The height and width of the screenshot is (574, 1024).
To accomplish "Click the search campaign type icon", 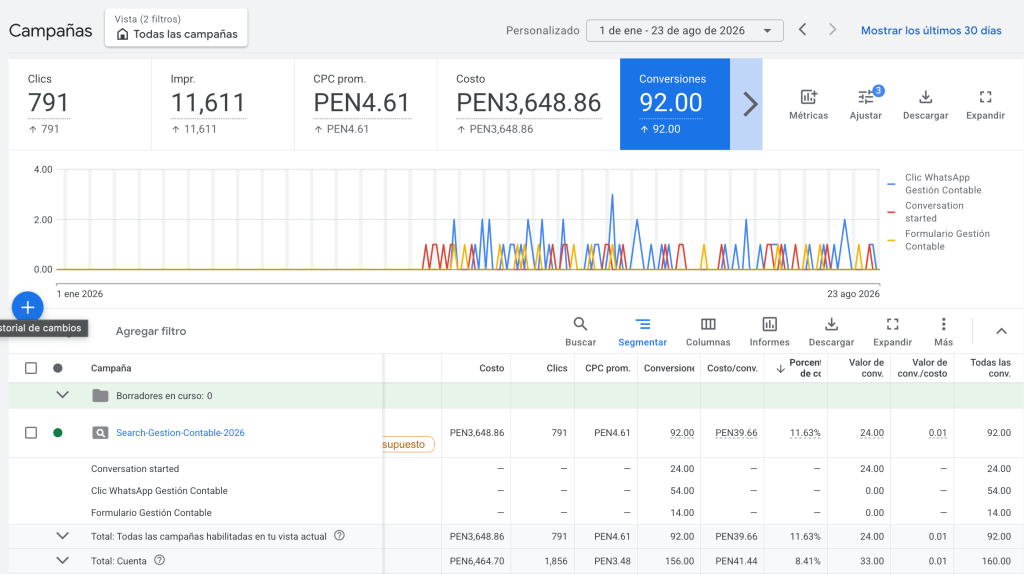I will (100, 432).
